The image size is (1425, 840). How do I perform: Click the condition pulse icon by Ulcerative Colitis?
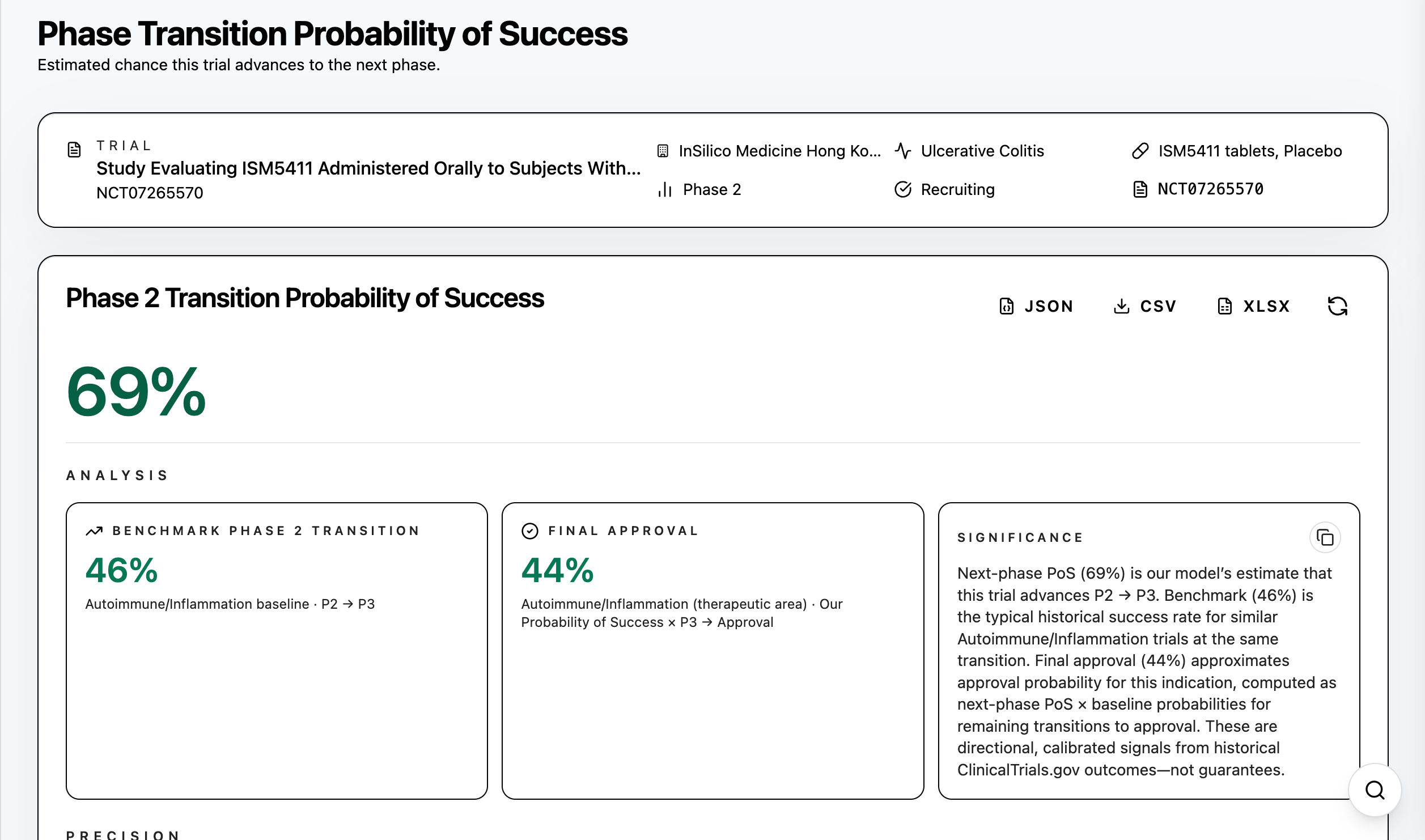click(x=903, y=151)
